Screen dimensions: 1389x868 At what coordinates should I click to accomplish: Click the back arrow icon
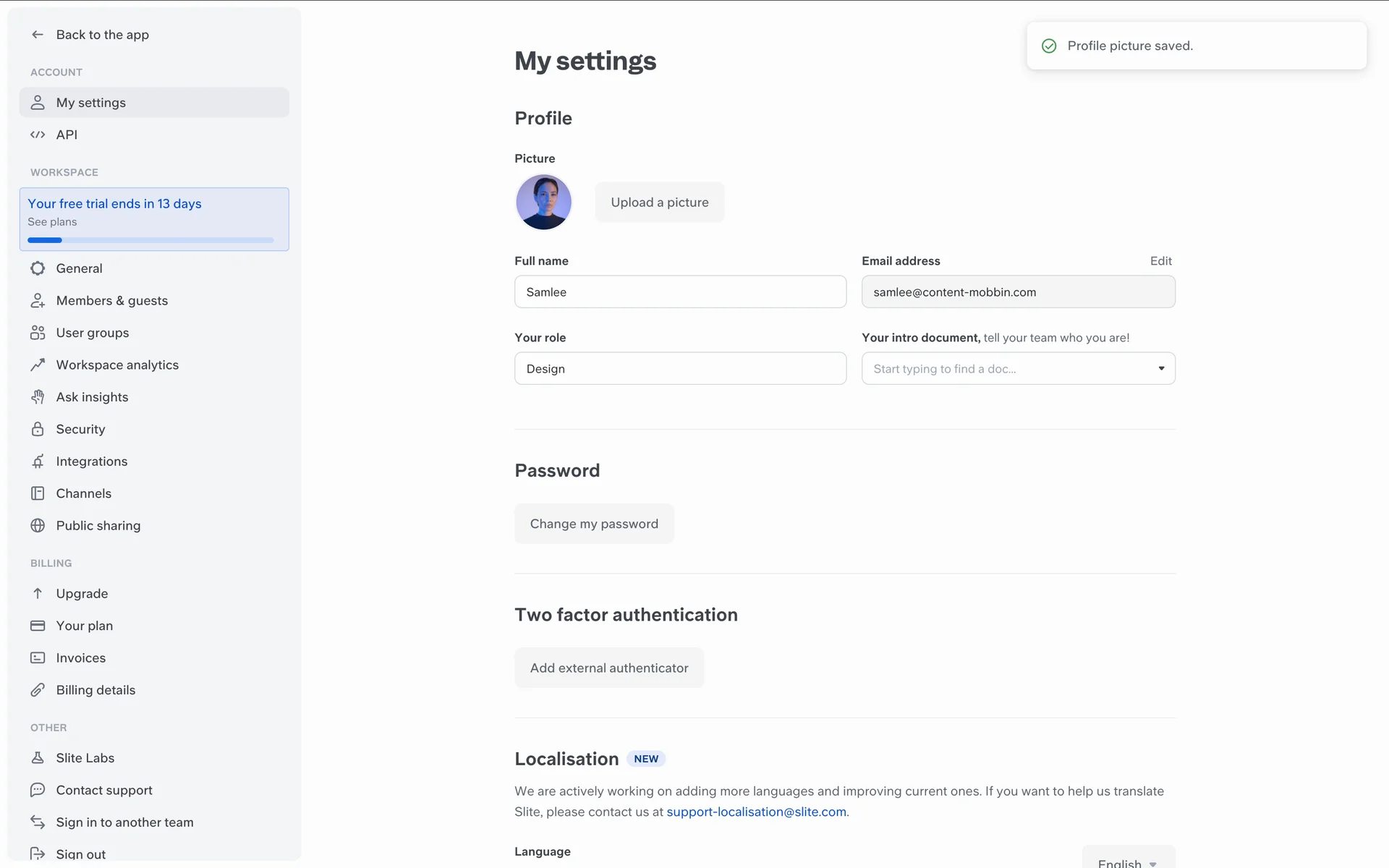click(38, 35)
